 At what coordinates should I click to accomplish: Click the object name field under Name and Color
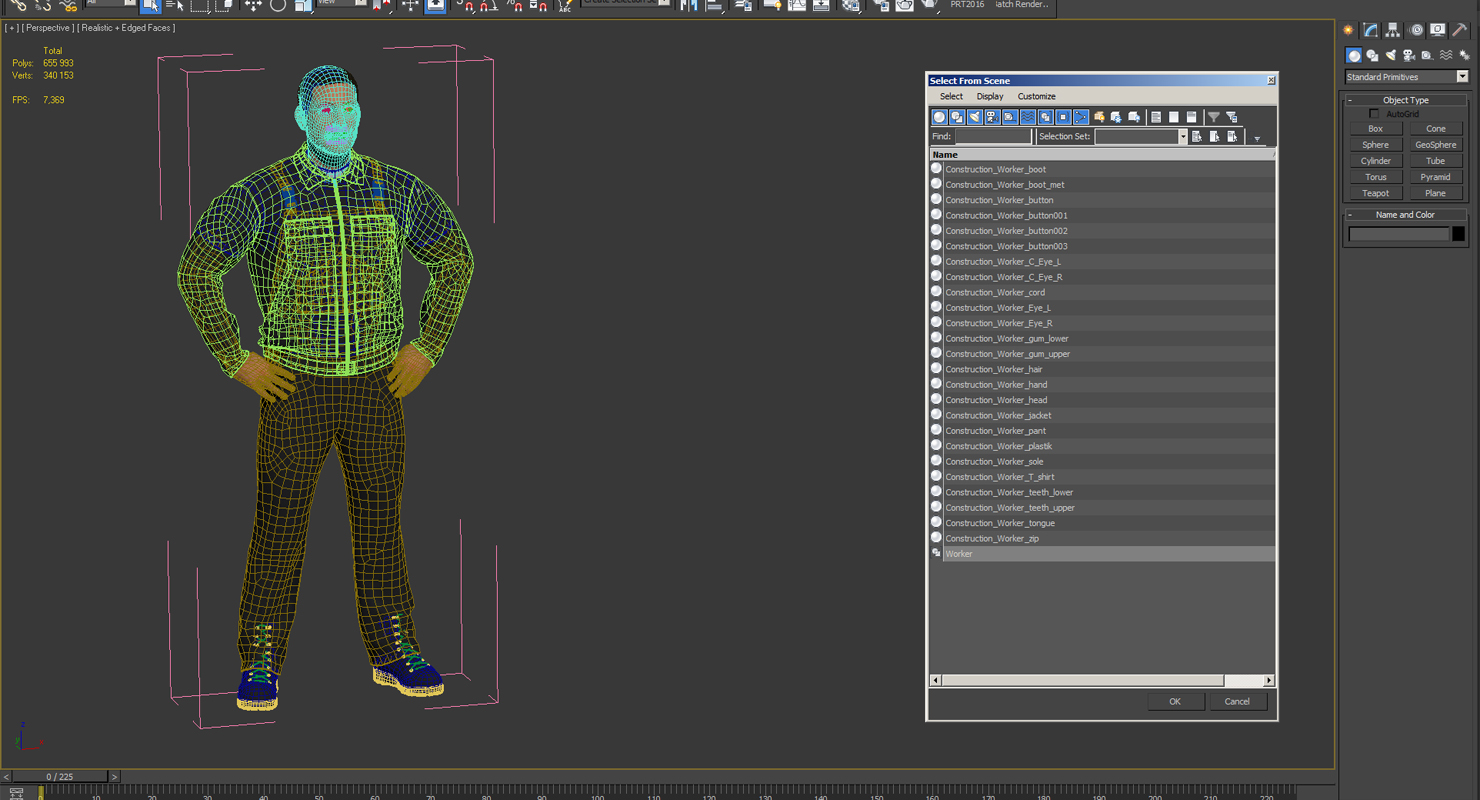coord(1398,234)
